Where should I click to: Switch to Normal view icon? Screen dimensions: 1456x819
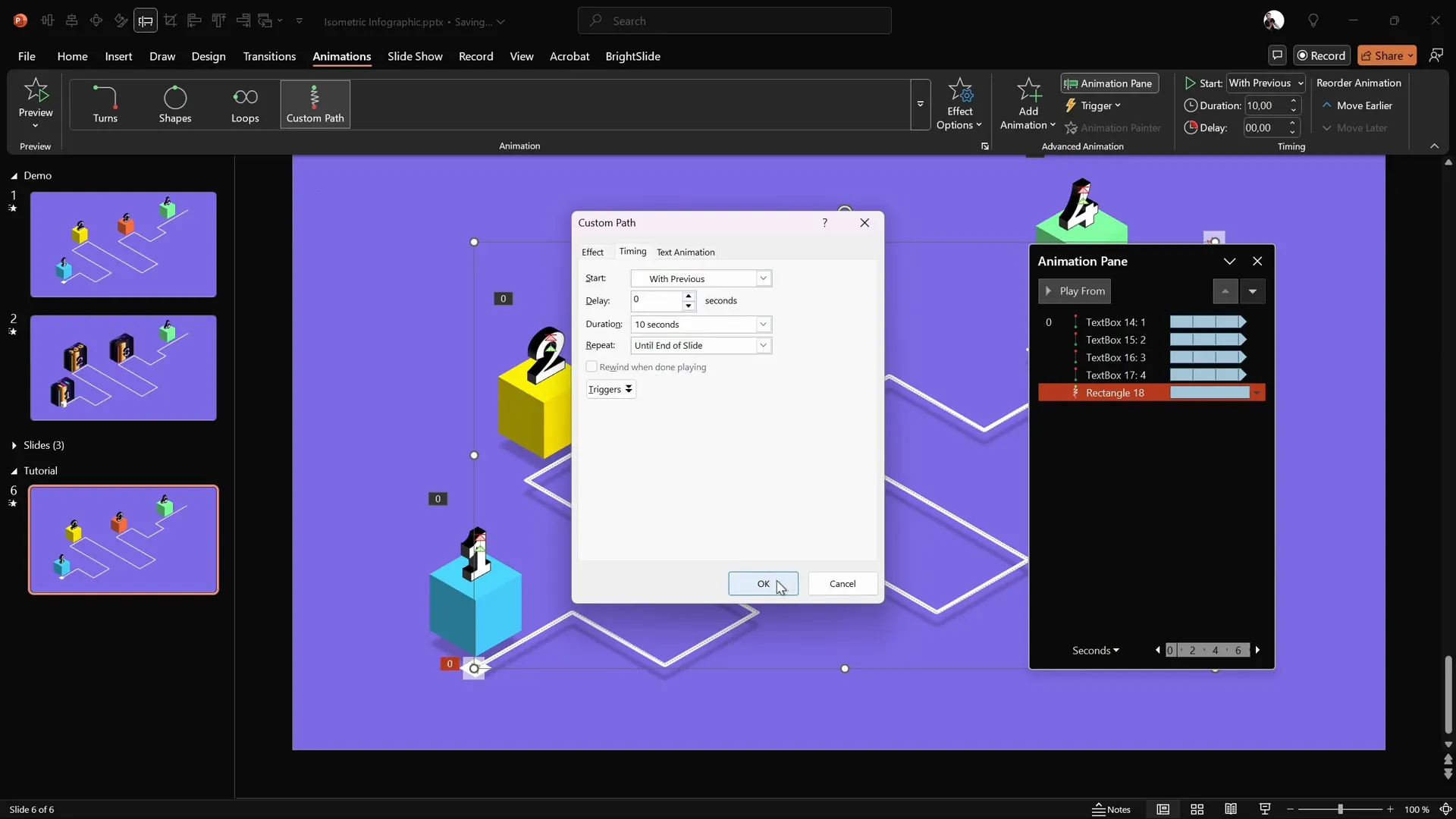pyautogui.click(x=1163, y=809)
